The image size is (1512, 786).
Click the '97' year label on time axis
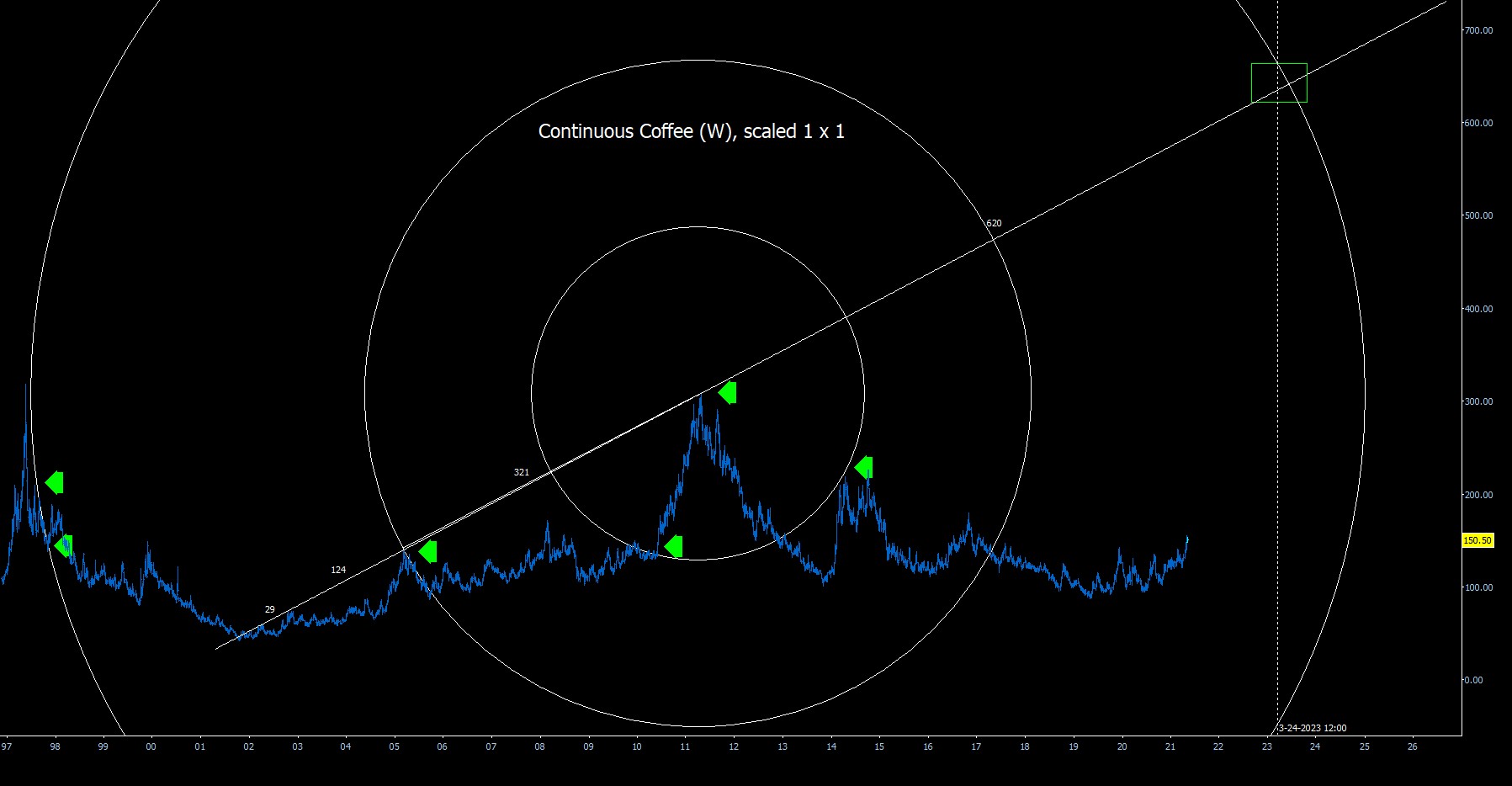pos(6,746)
